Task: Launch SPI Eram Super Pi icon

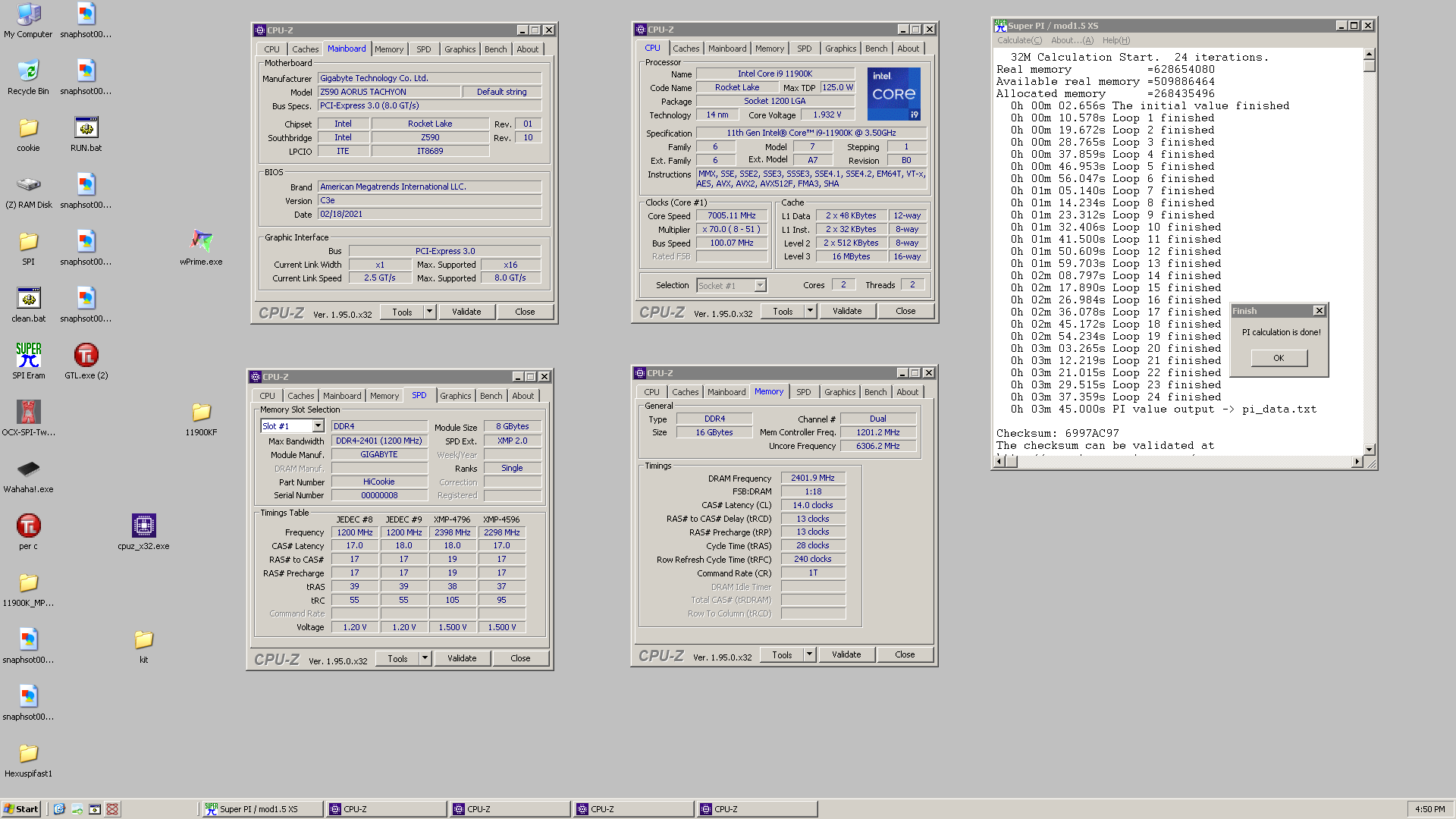Action: click(x=28, y=362)
